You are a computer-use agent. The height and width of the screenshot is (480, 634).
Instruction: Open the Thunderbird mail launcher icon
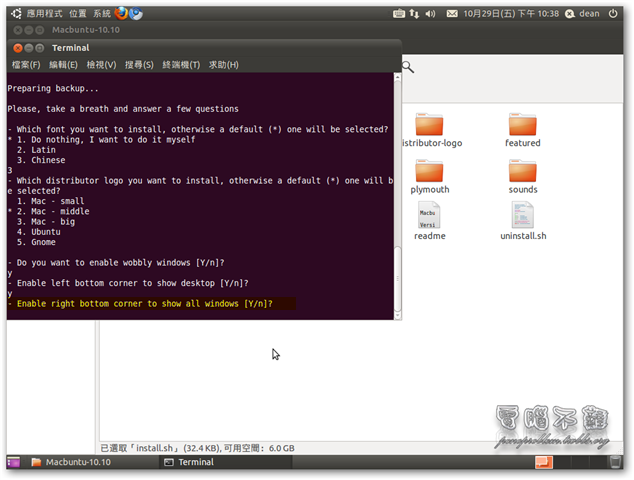coord(136,14)
